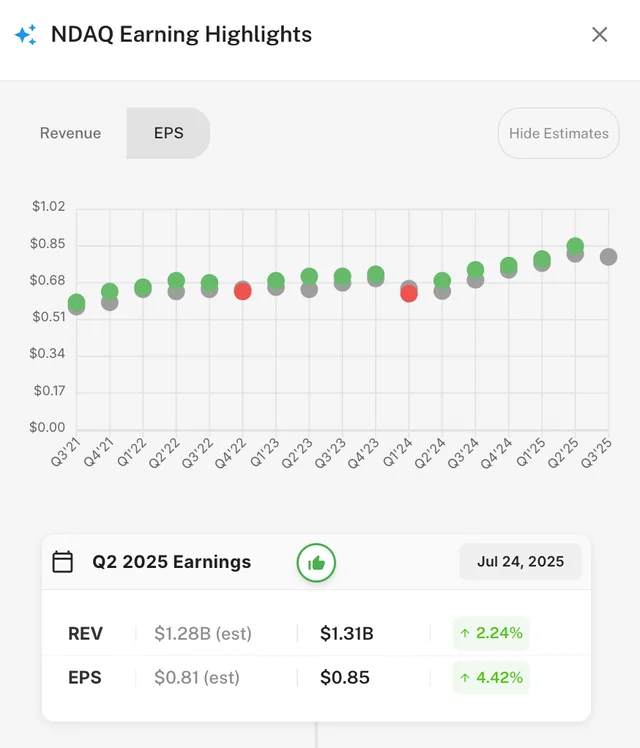
Task: Click the $1.02 y-axis label
Action: (48, 206)
